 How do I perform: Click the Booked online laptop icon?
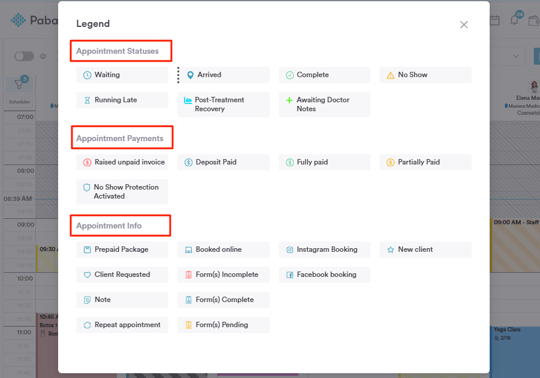pyautogui.click(x=188, y=250)
